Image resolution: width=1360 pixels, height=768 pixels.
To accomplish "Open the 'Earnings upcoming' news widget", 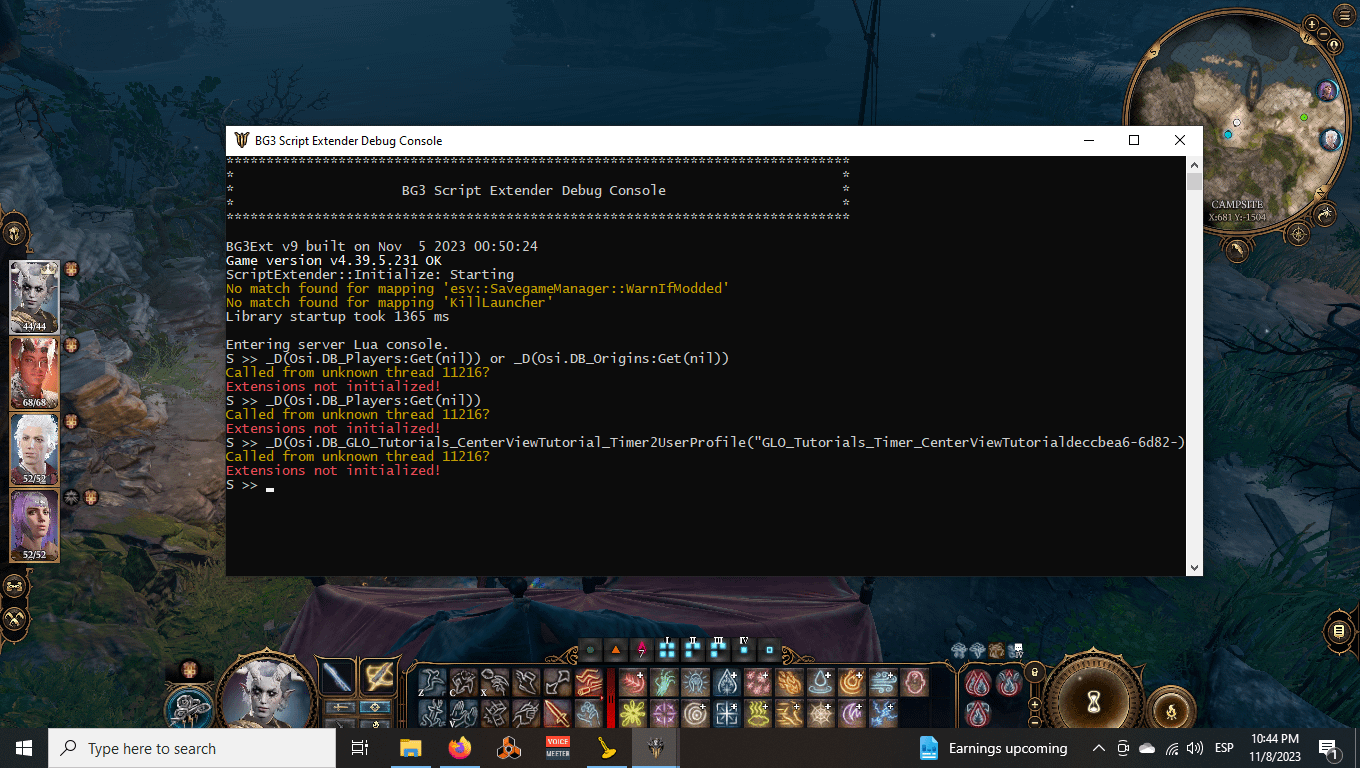I will (993, 748).
